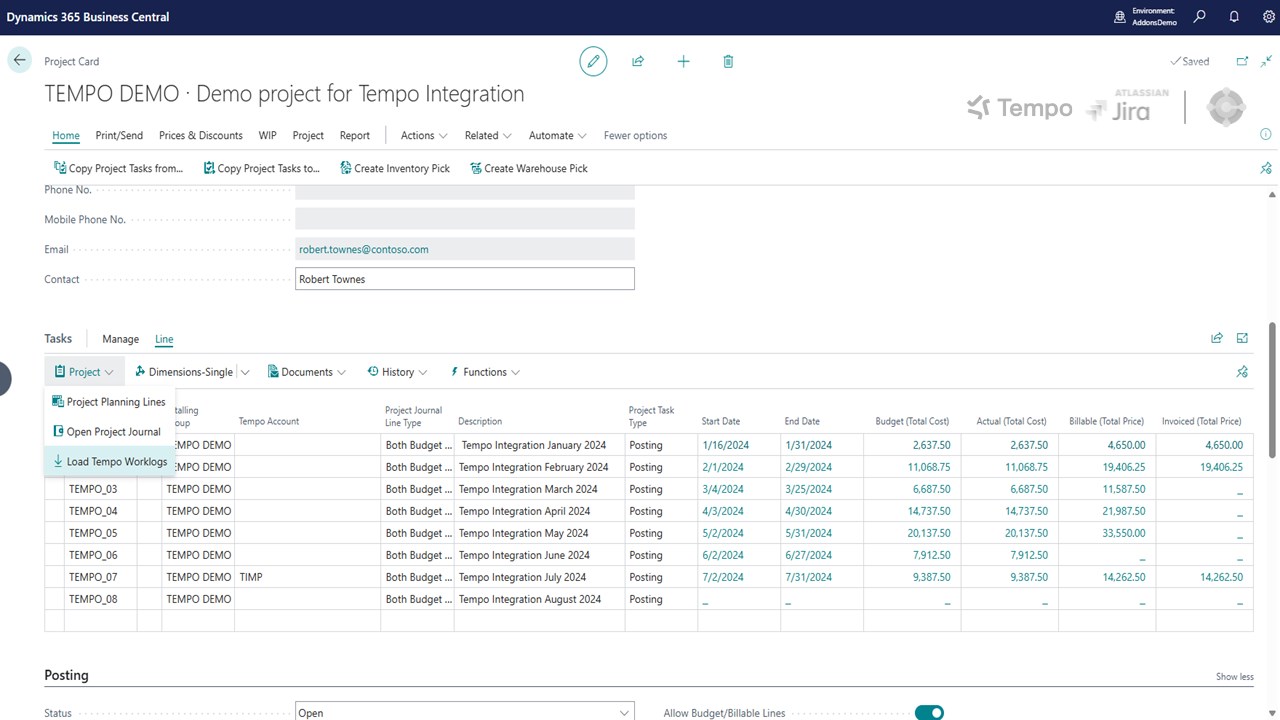Expand the Tasks section to full view
The height and width of the screenshot is (720, 1280).
(x=1243, y=339)
